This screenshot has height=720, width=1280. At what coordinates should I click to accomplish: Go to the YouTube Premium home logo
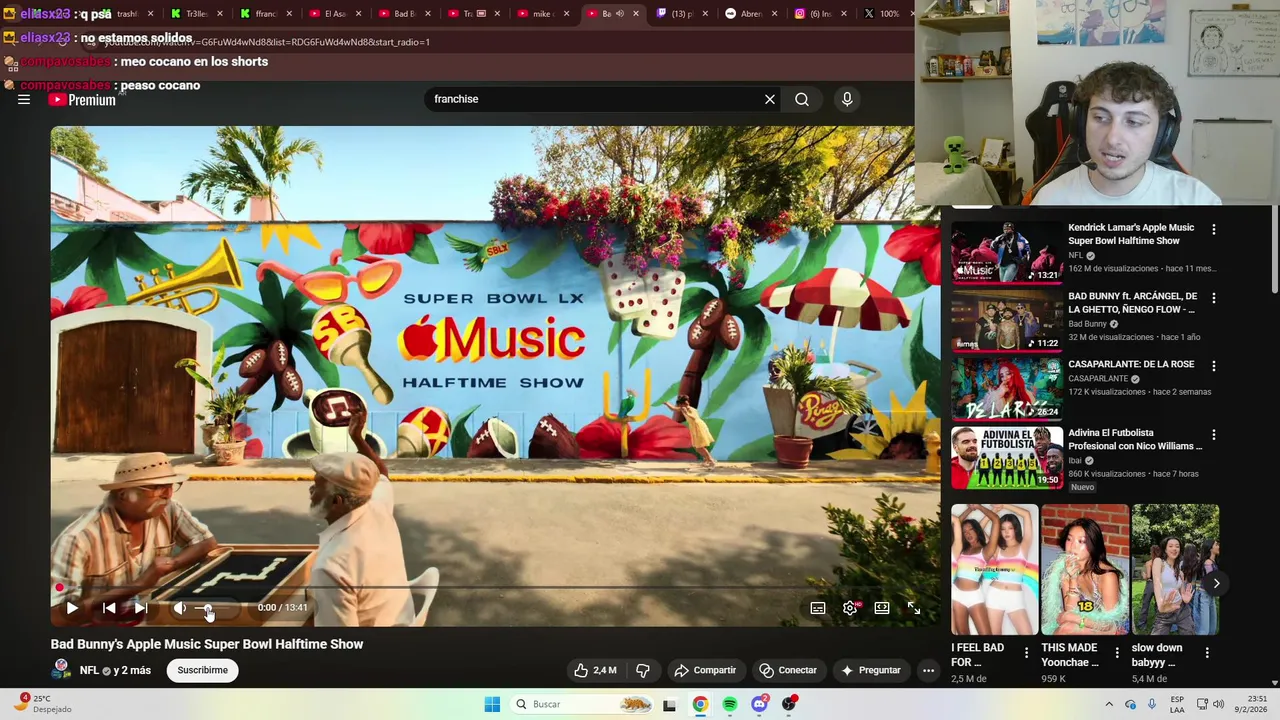[82, 99]
